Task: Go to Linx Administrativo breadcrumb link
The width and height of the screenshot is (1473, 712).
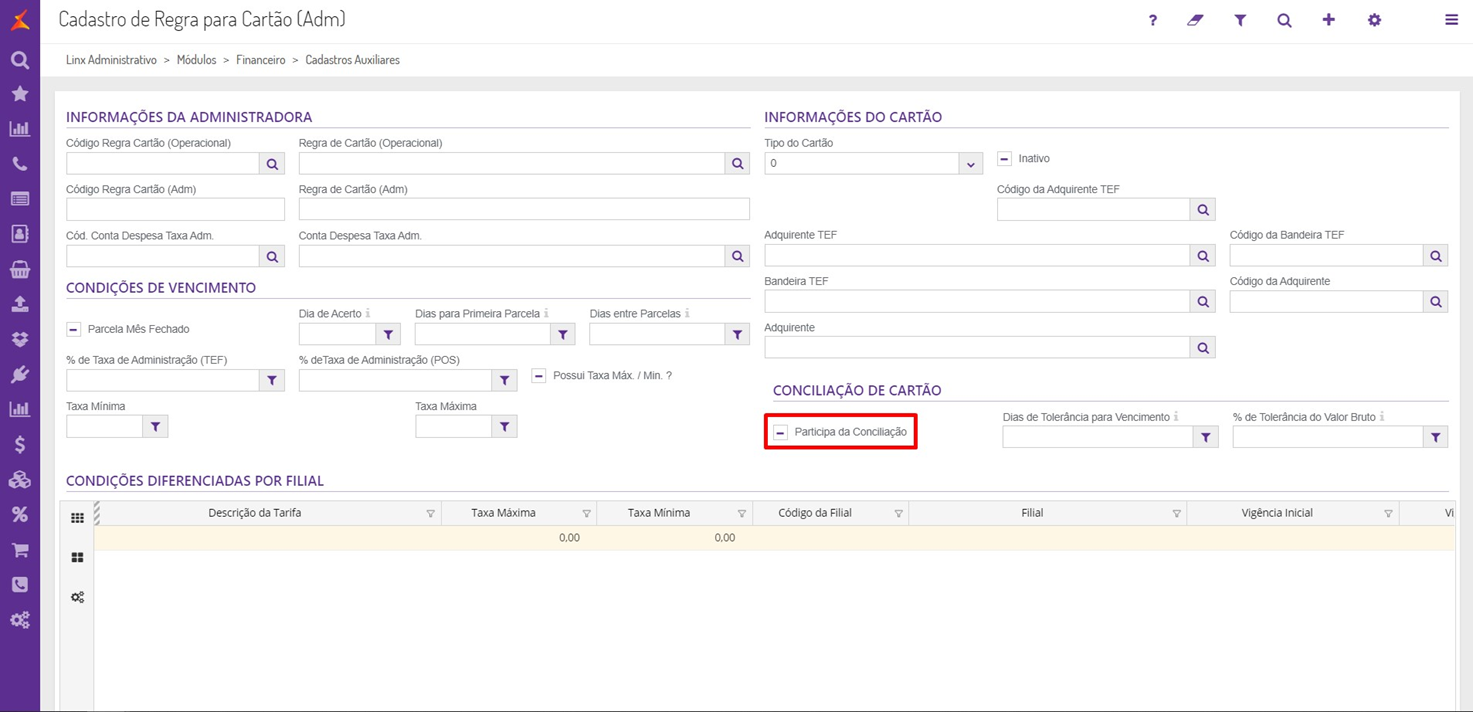Action: (x=111, y=60)
